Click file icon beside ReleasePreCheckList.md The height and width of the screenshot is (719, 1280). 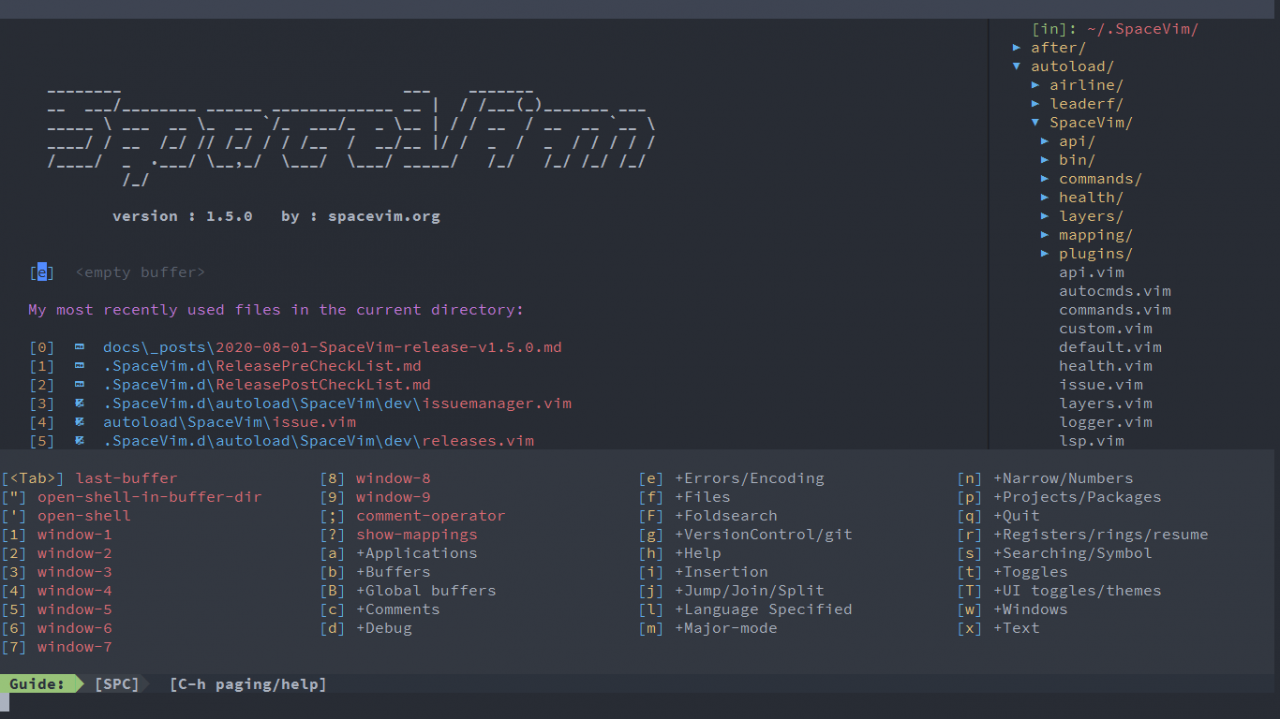[x=79, y=366]
